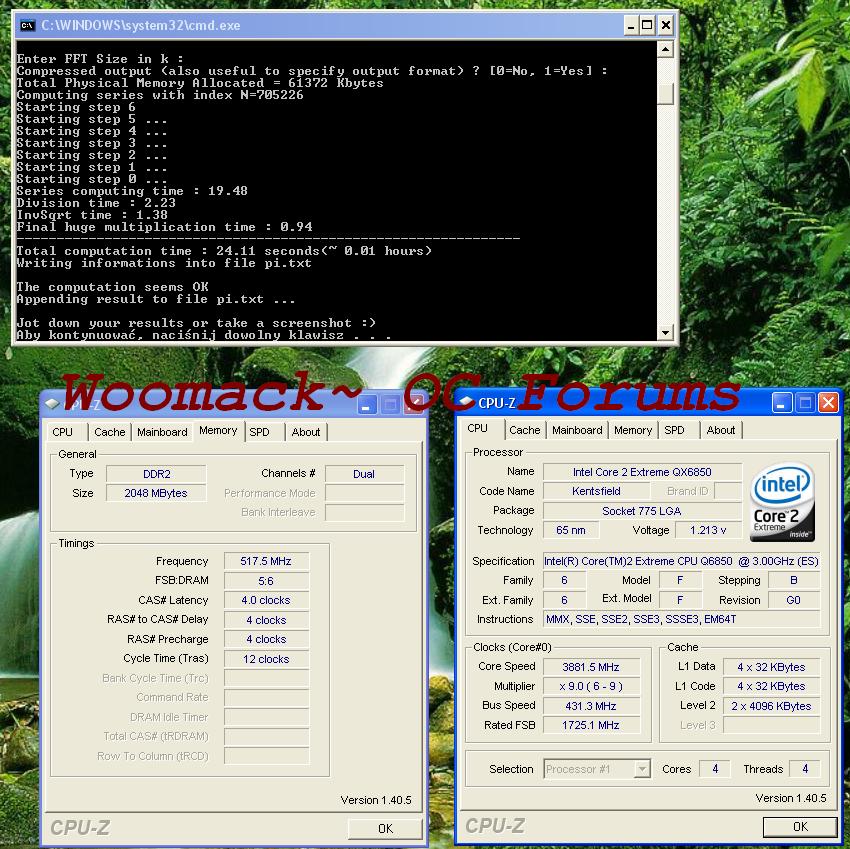Click the 4.0 clocks CAS# Latency value
This screenshot has height=849, width=850.
point(266,600)
